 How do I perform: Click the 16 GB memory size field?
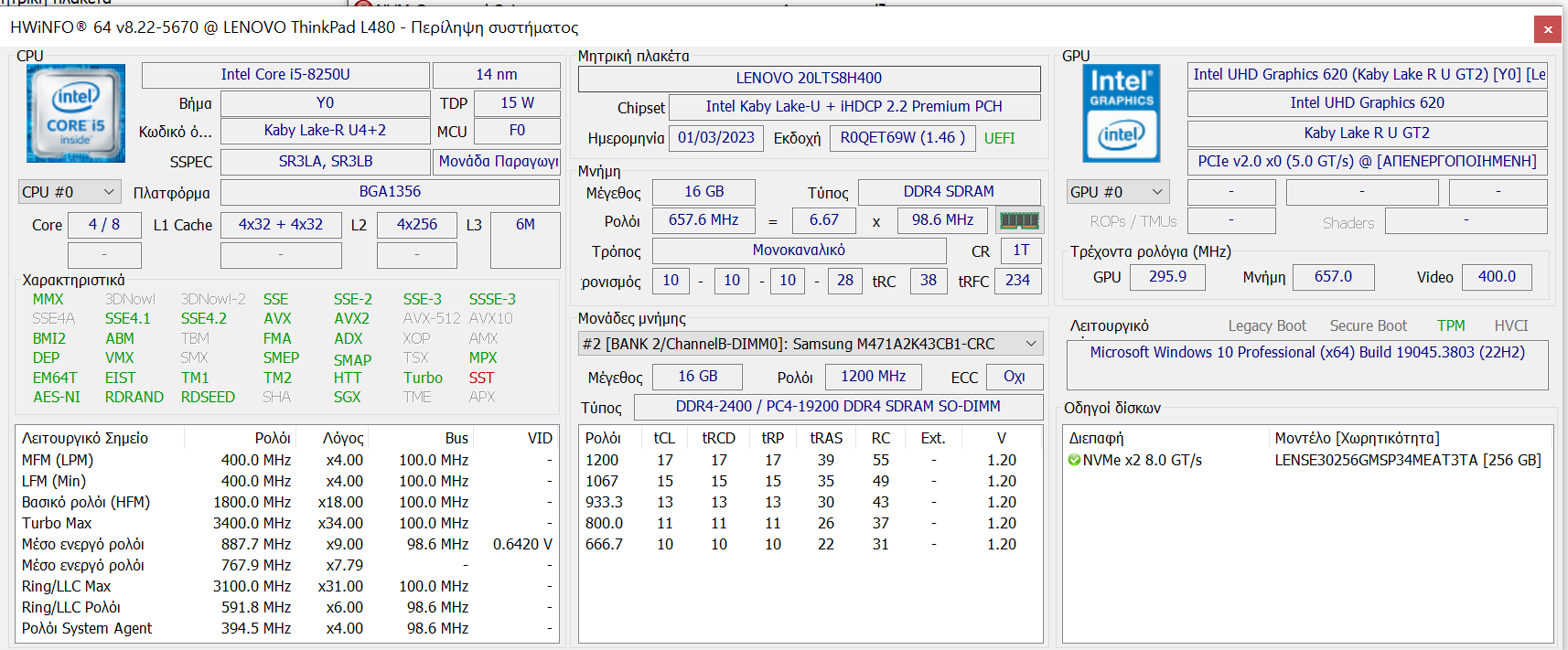703,192
